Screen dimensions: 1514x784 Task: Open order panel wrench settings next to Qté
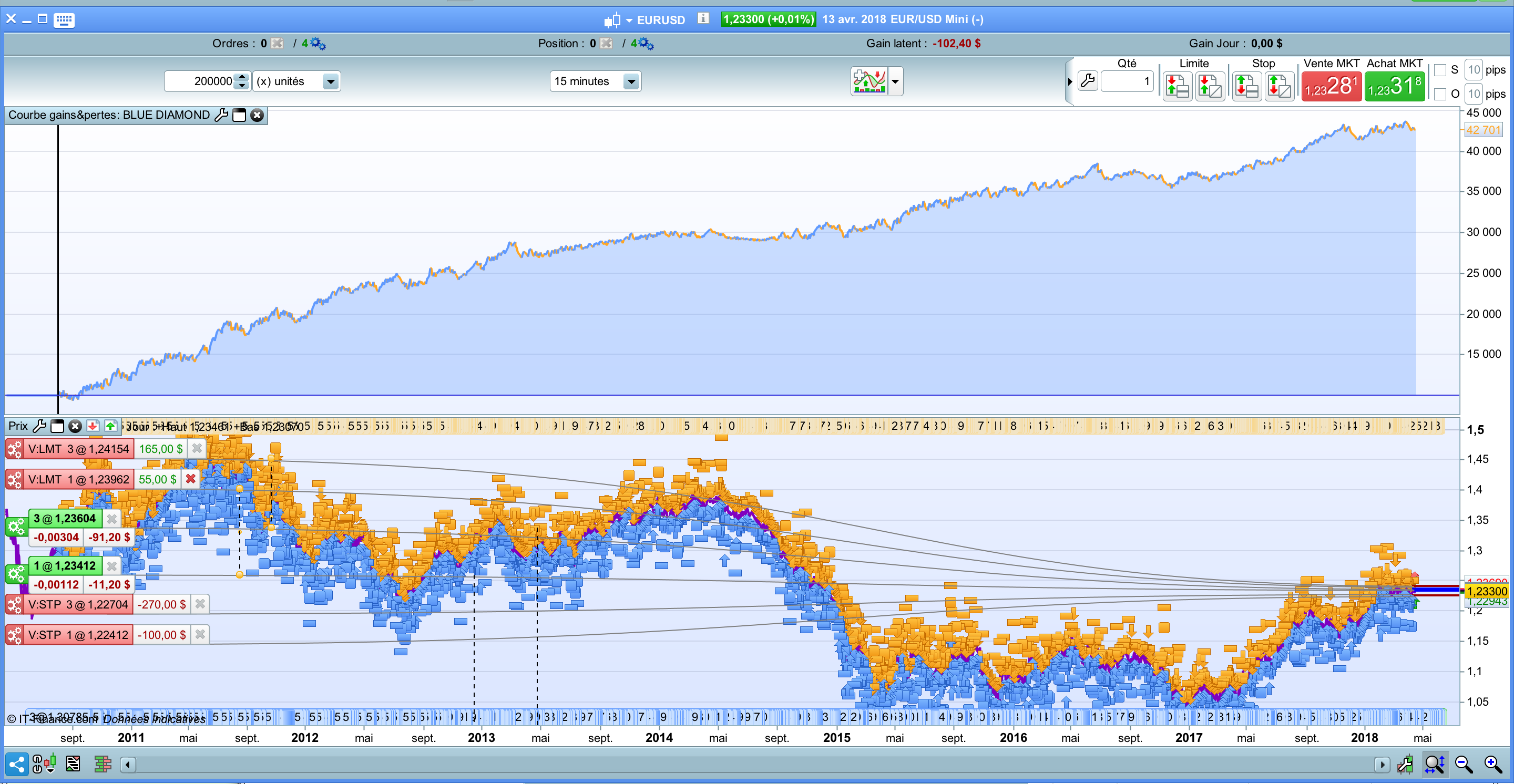(x=1088, y=81)
